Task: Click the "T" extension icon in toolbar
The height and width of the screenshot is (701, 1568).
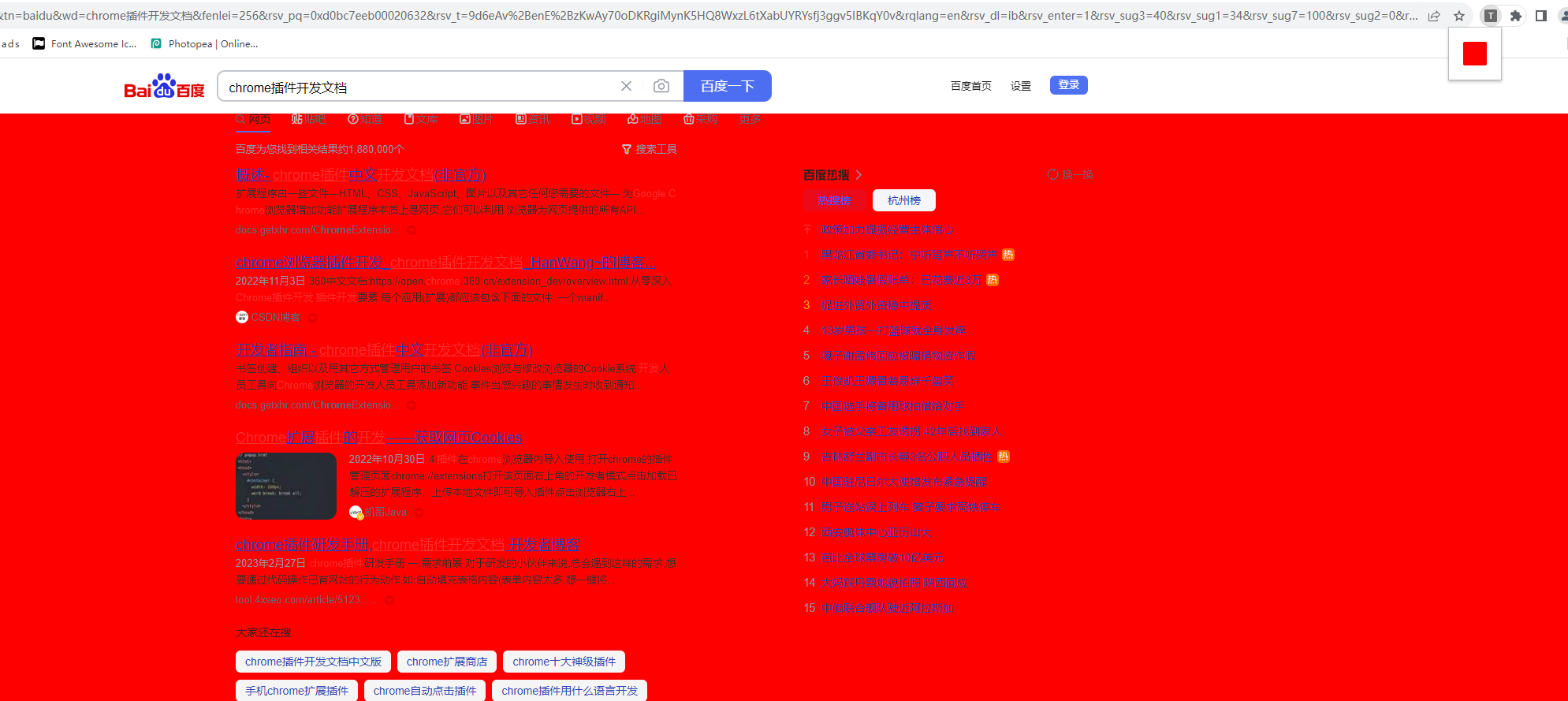Action: [1490, 16]
